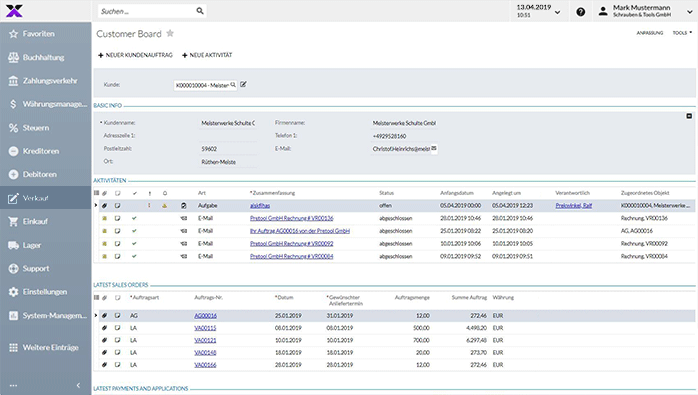
Task: Open Buchhaltung in the sidebar
Action: 45,57
